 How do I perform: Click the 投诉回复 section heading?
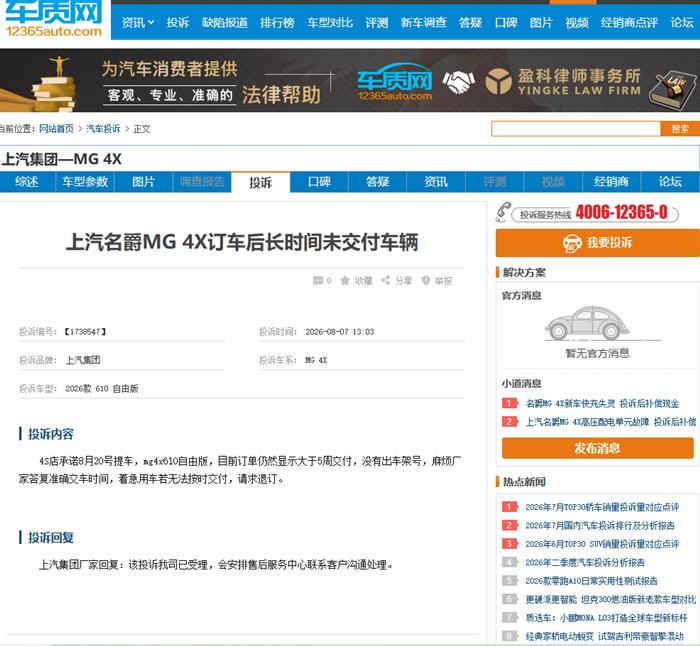tap(51, 538)
